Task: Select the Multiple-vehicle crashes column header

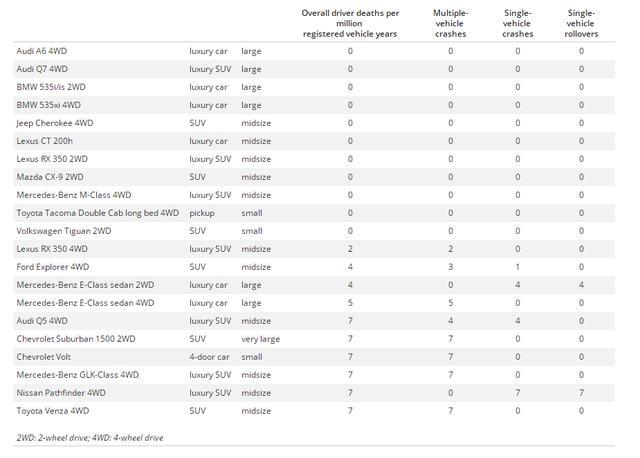Action: (450, 23)
